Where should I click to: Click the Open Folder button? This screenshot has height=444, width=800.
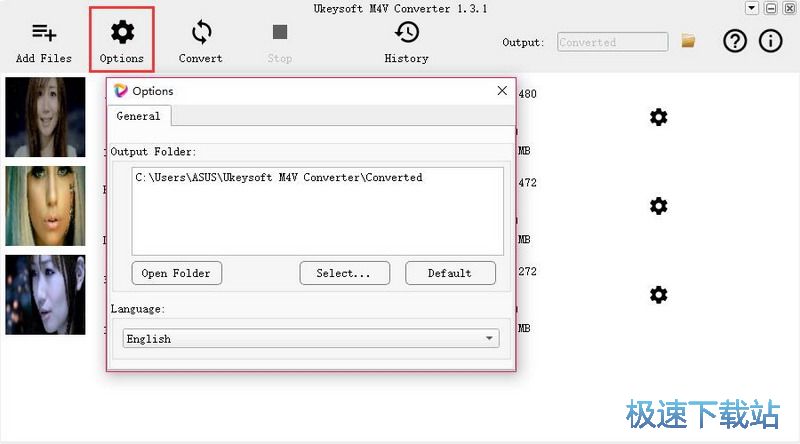point(177,273)
